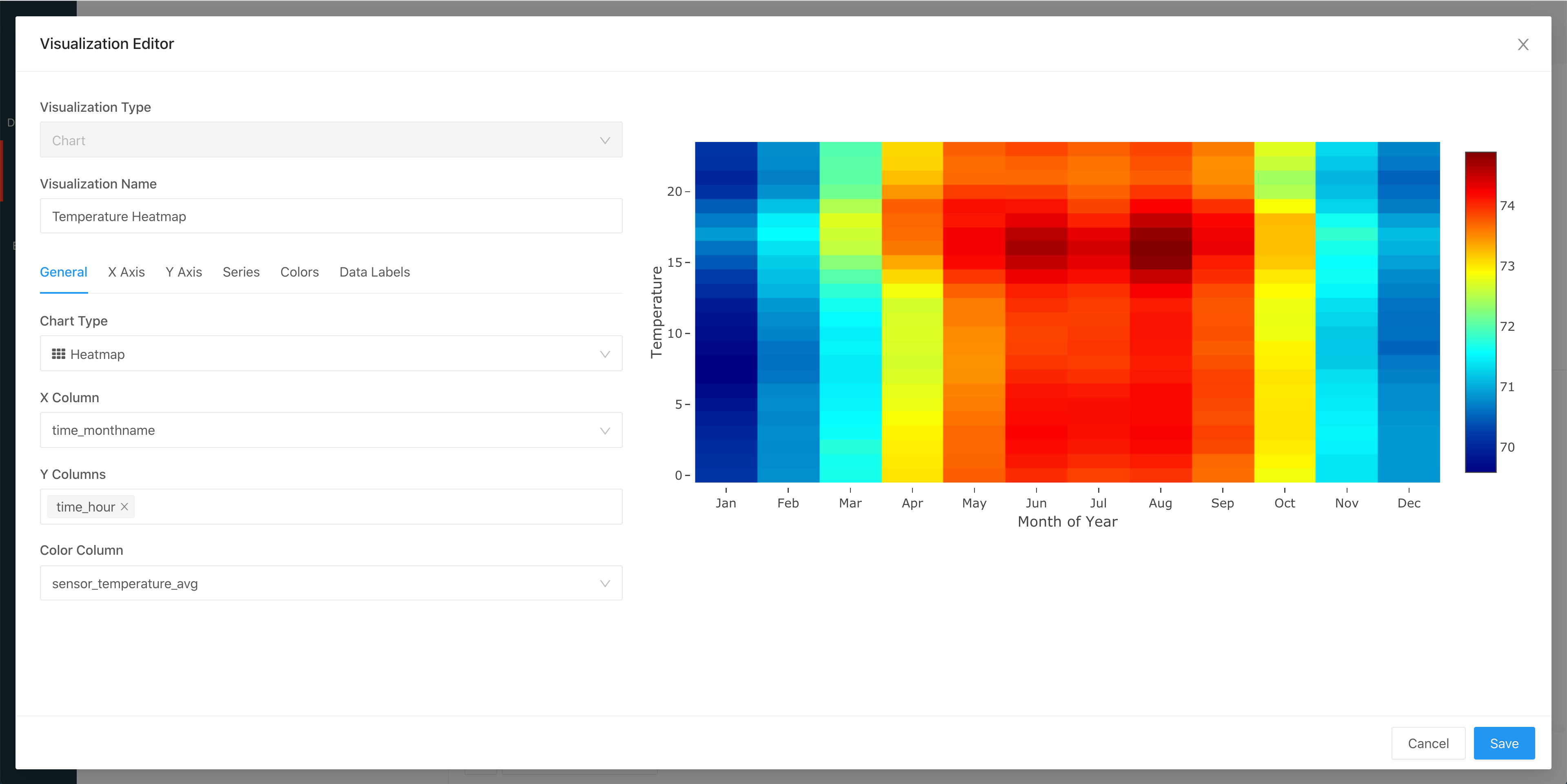
Task: Switch to the X Axis tab
Action: (127, 272)
